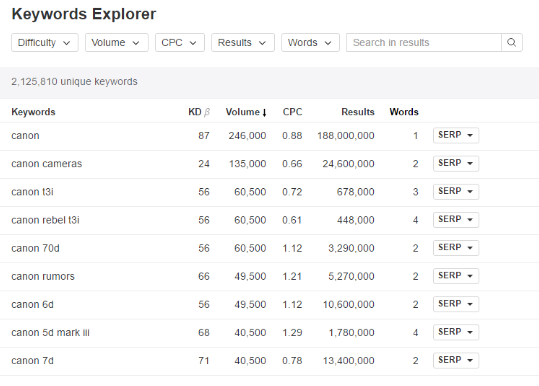Expand the Results filter dropdown
The image size is (539, 386).
(x=243, y=43)
